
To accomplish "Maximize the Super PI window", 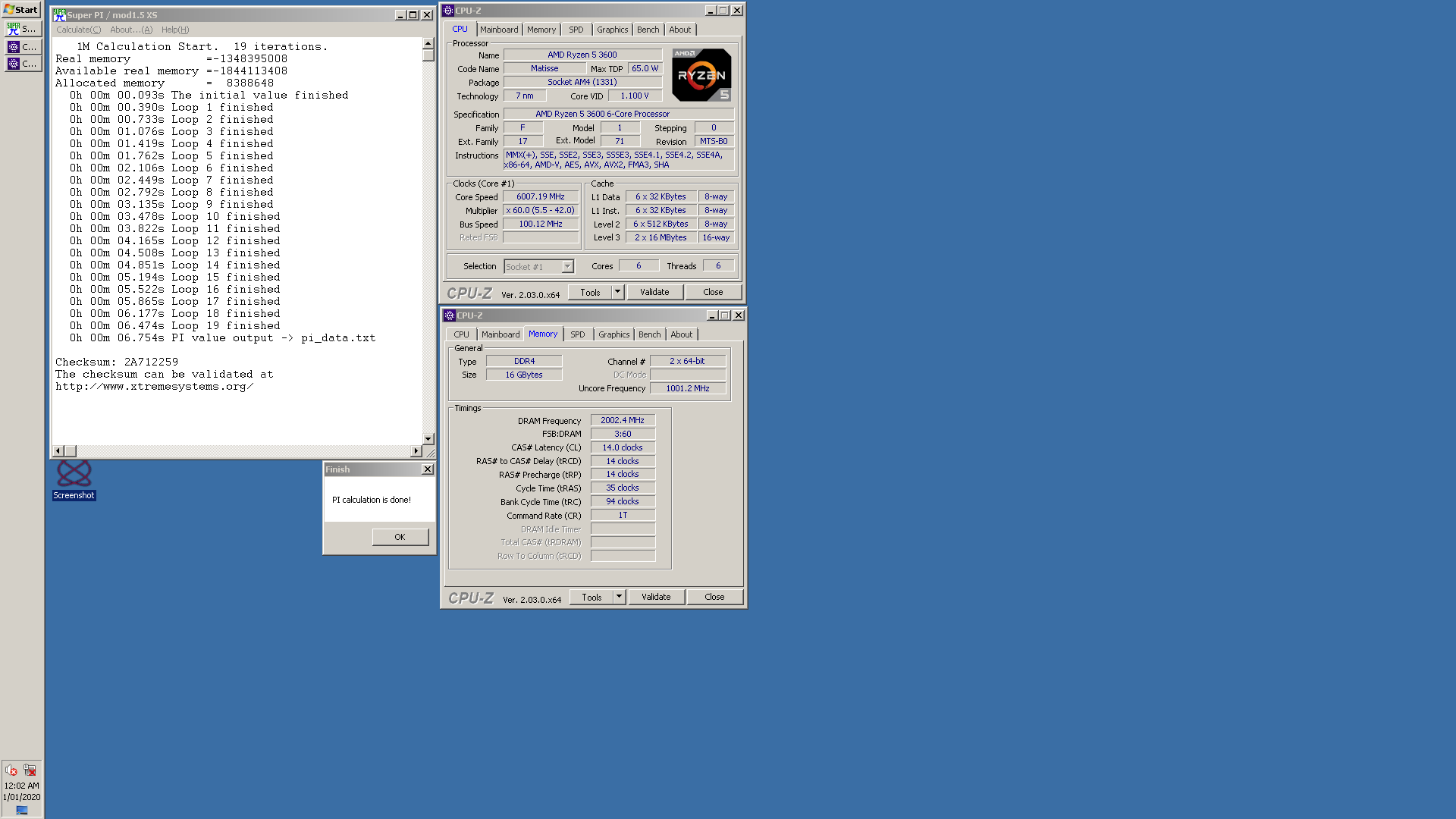I will tap(413, 15).
